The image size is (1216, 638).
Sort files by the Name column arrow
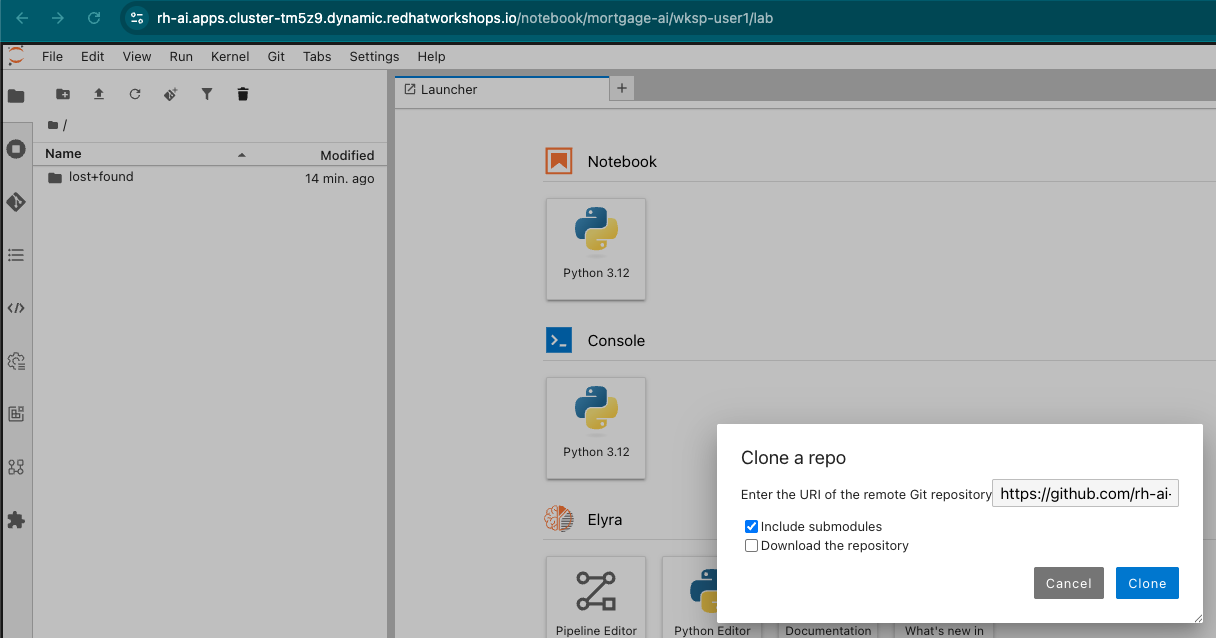(241, 155)
